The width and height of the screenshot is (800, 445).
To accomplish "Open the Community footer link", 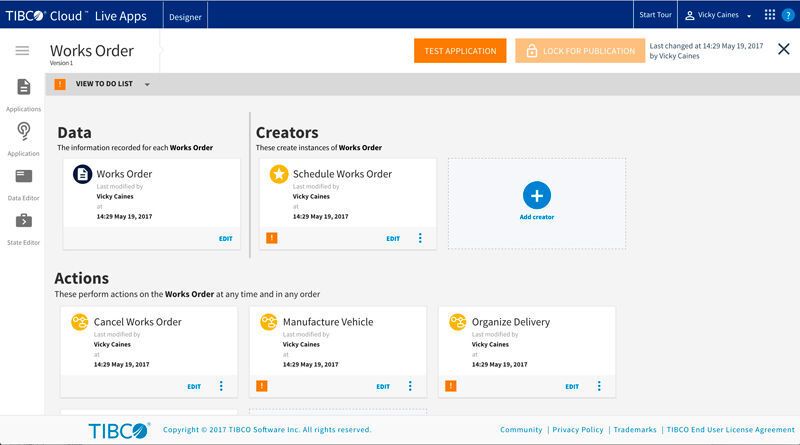I will tap(521, 430).
